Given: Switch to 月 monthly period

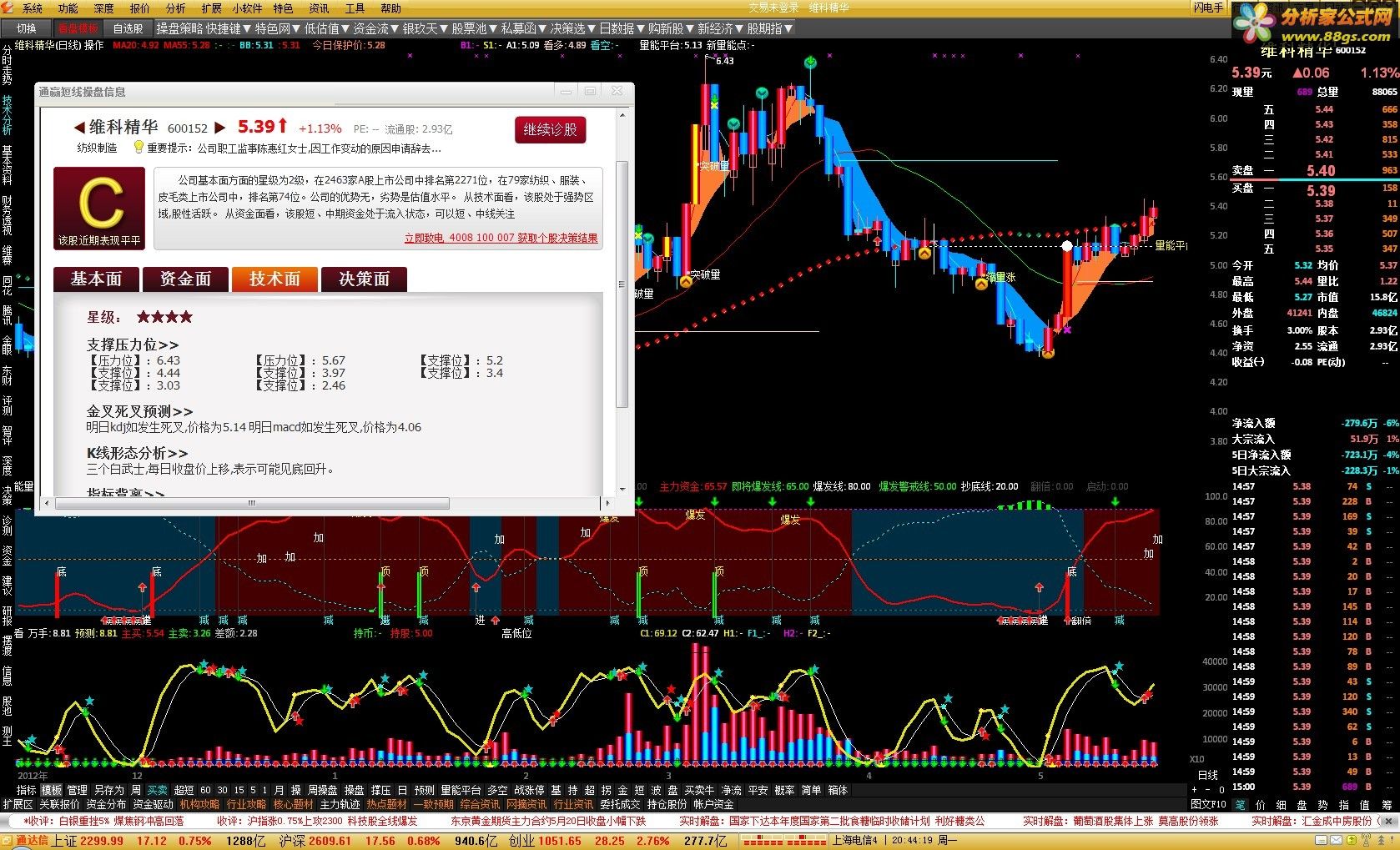Looking at the screenshot, I should [x=279, y=790].
